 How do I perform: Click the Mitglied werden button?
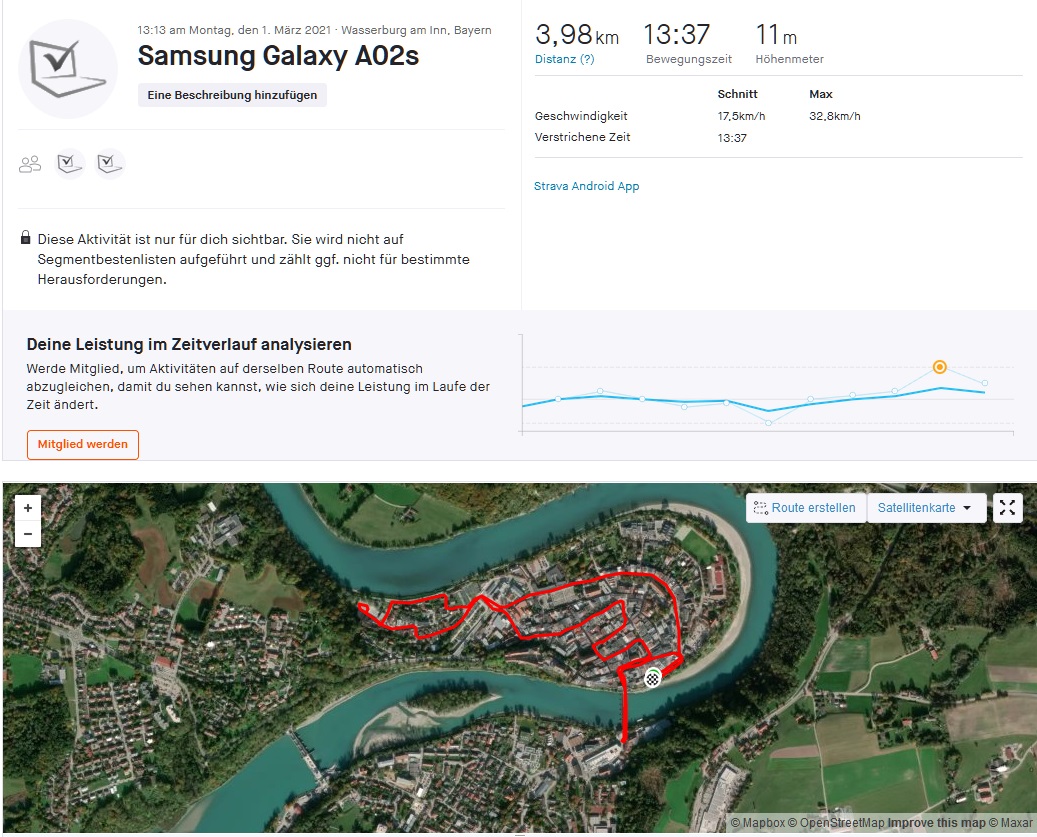[x=83, y=444]
